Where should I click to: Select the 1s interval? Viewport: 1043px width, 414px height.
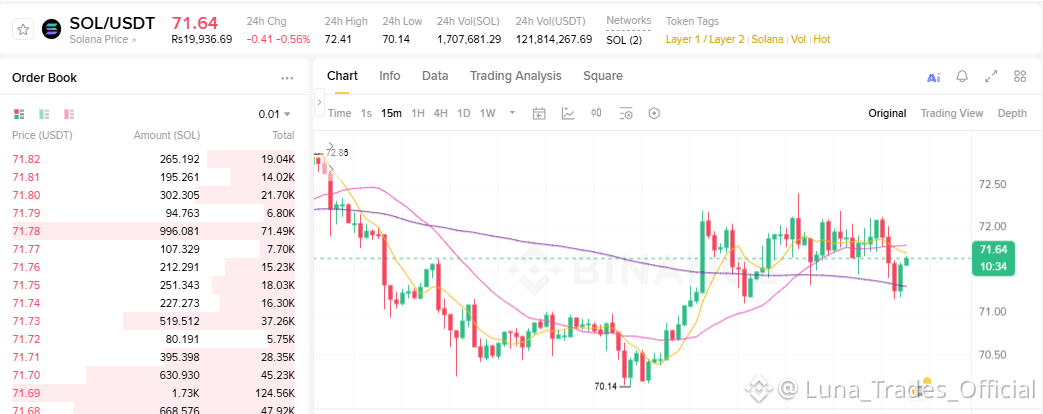pyautogui.click(x=366, y=113)
